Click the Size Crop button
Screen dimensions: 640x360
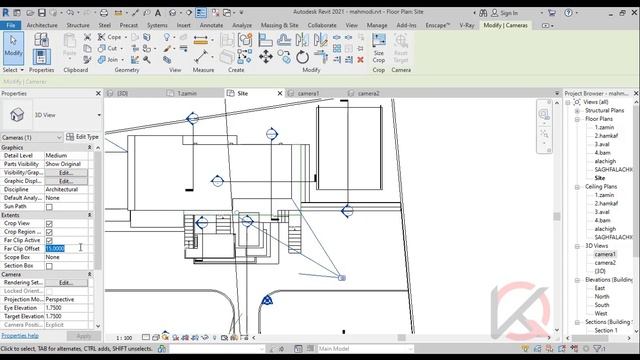[379, 49]
